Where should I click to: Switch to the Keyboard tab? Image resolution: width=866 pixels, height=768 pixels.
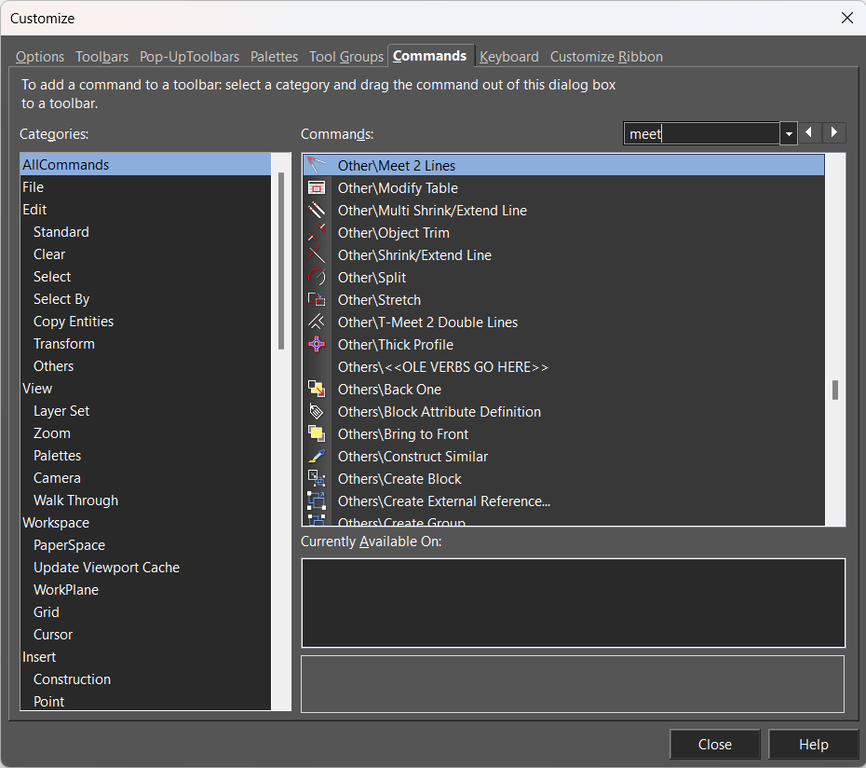tap(509, 57)
